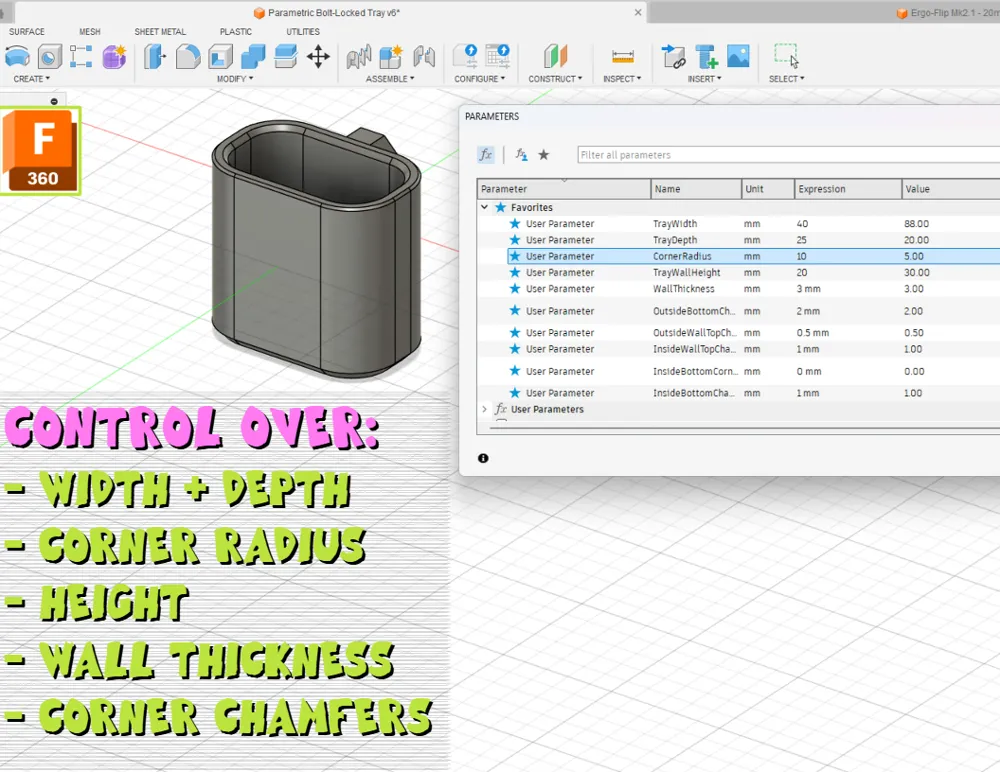Select the Fillet tool
The width and height of the screenshot is (1000, 772).
(188, 57)
